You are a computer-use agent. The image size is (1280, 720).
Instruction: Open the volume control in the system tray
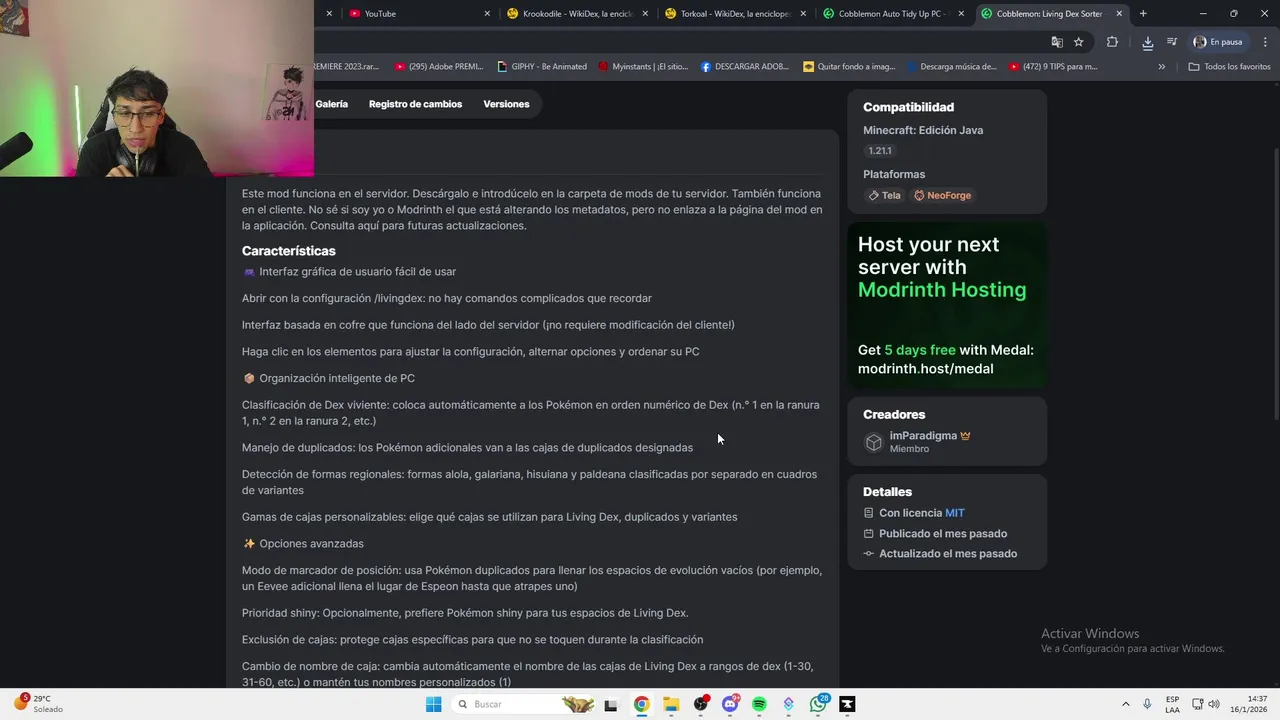1215,704
